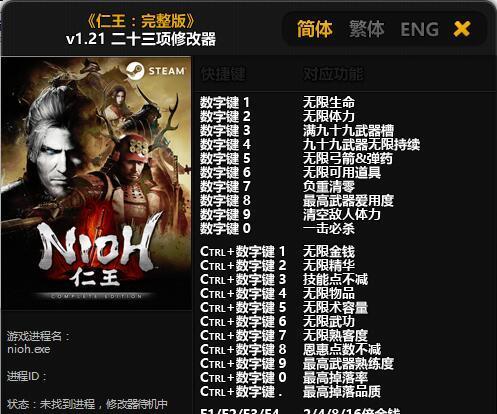Screen dimensions: 497x414
Task: Click the nioh.exe process name
Action: pos(29,349)
